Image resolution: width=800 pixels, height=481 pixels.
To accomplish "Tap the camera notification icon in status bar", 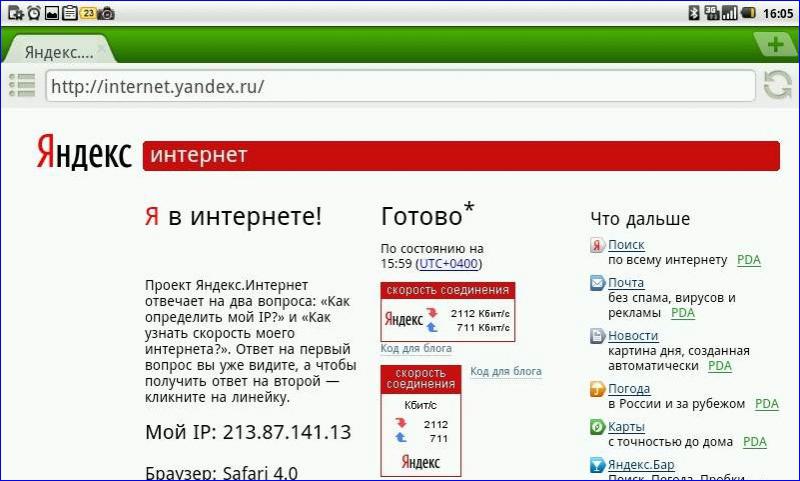I will (x=106, y=13).
